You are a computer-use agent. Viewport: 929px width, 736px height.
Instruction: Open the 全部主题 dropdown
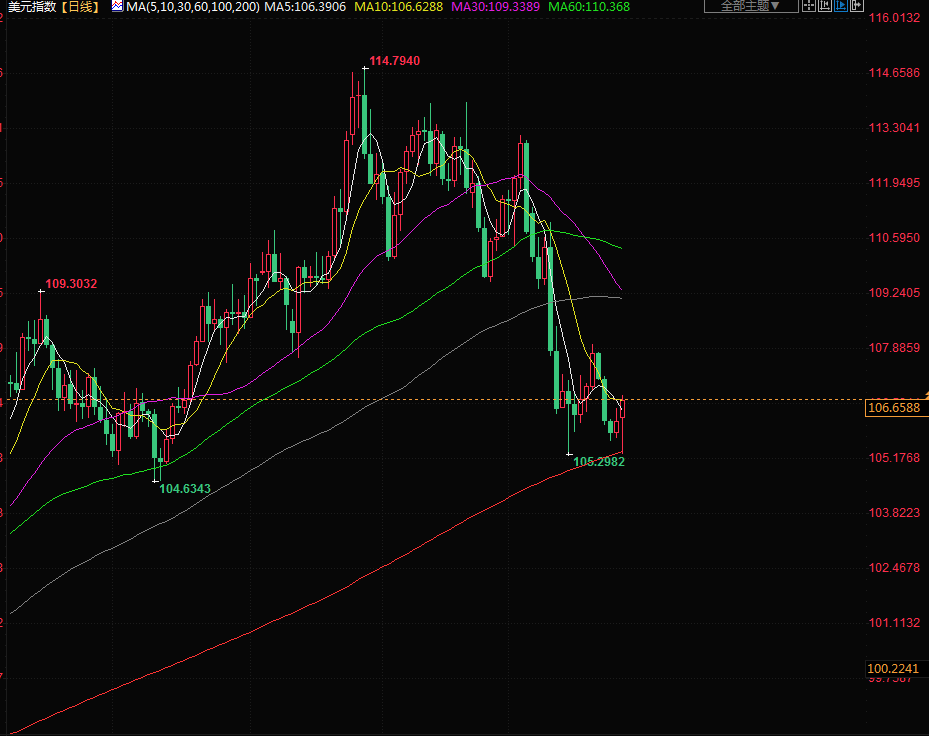click(x=751, y=6)
